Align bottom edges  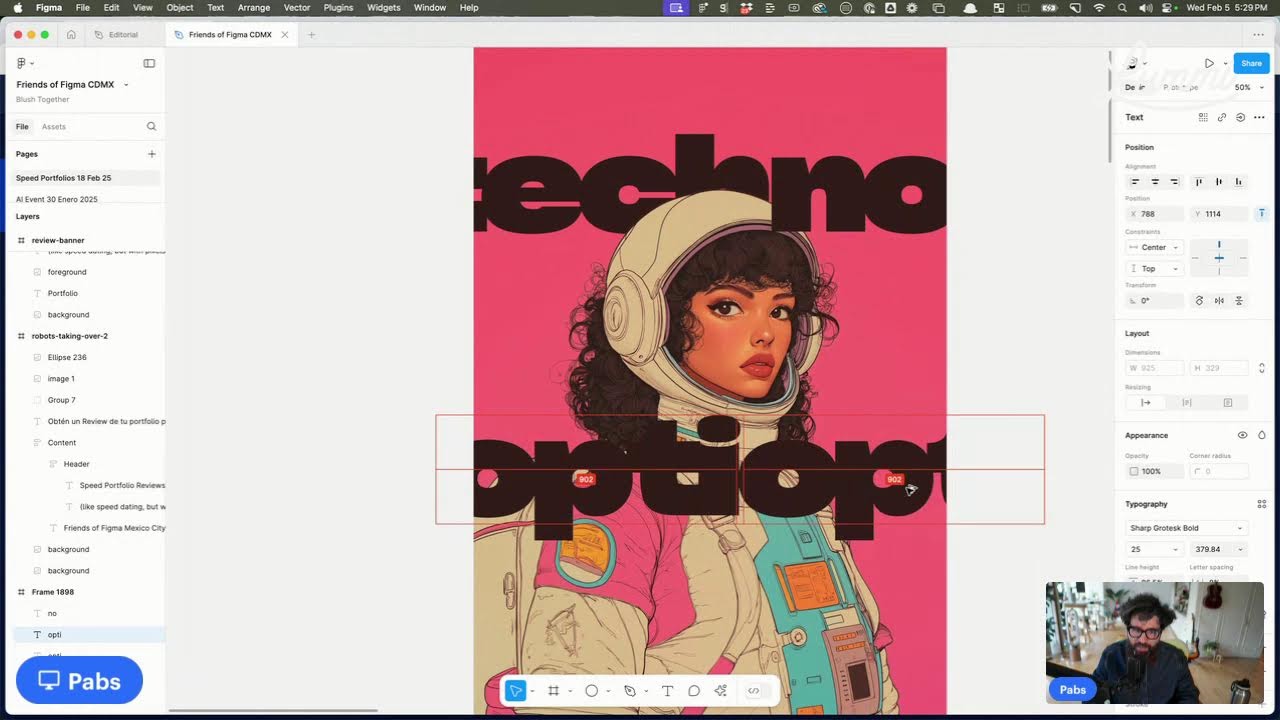[x=1238, y=182]
